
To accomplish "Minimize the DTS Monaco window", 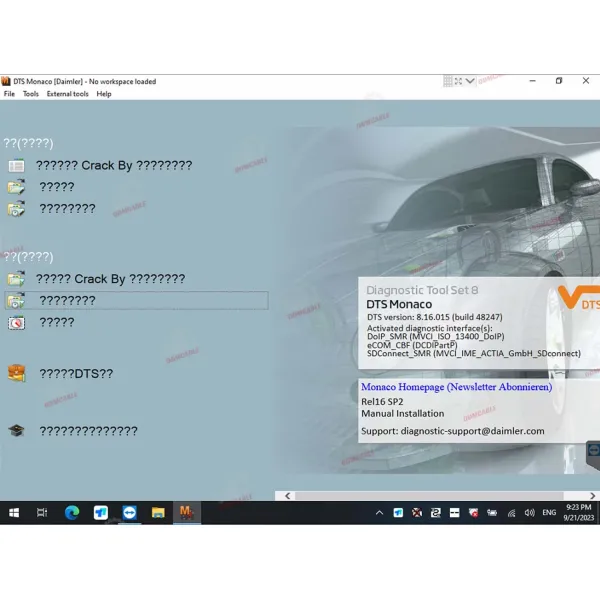I will click(x=532, y=81).
